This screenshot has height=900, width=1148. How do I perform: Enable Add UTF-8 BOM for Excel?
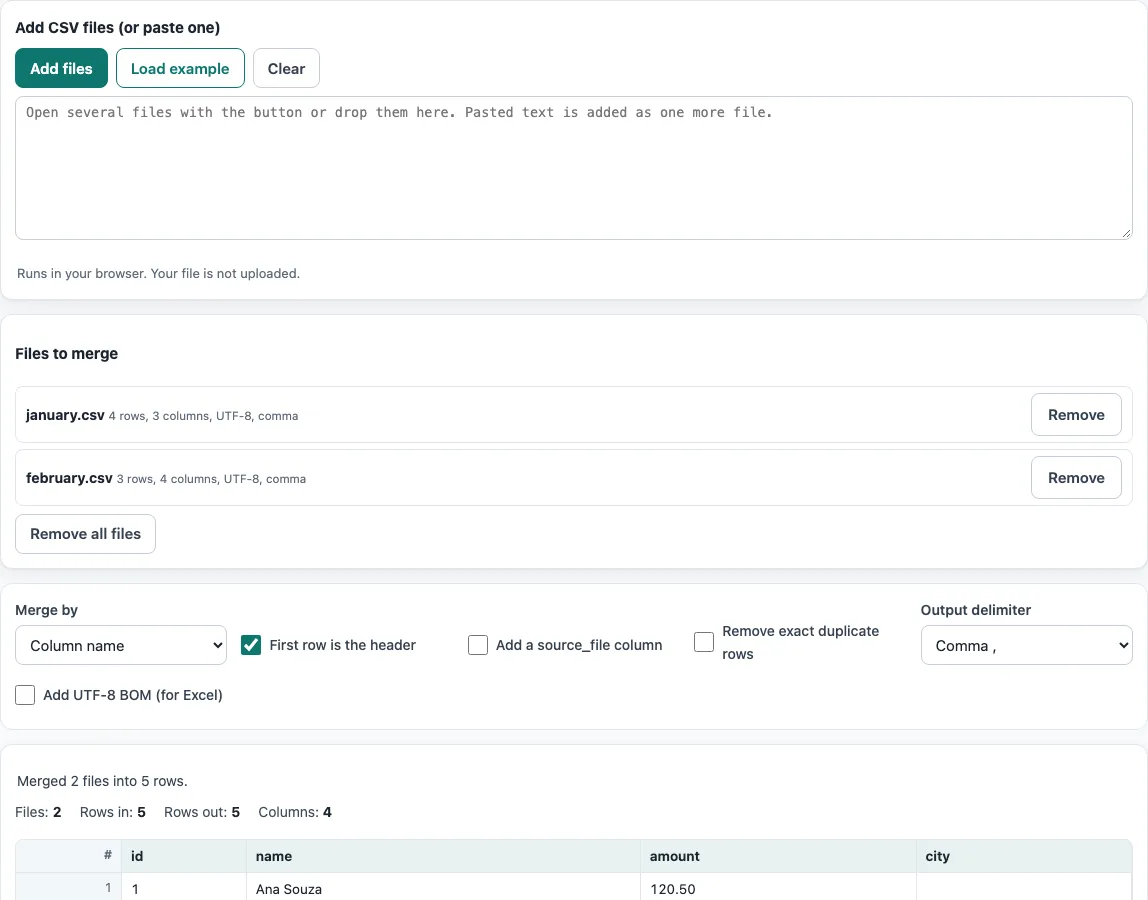(25, 695)
